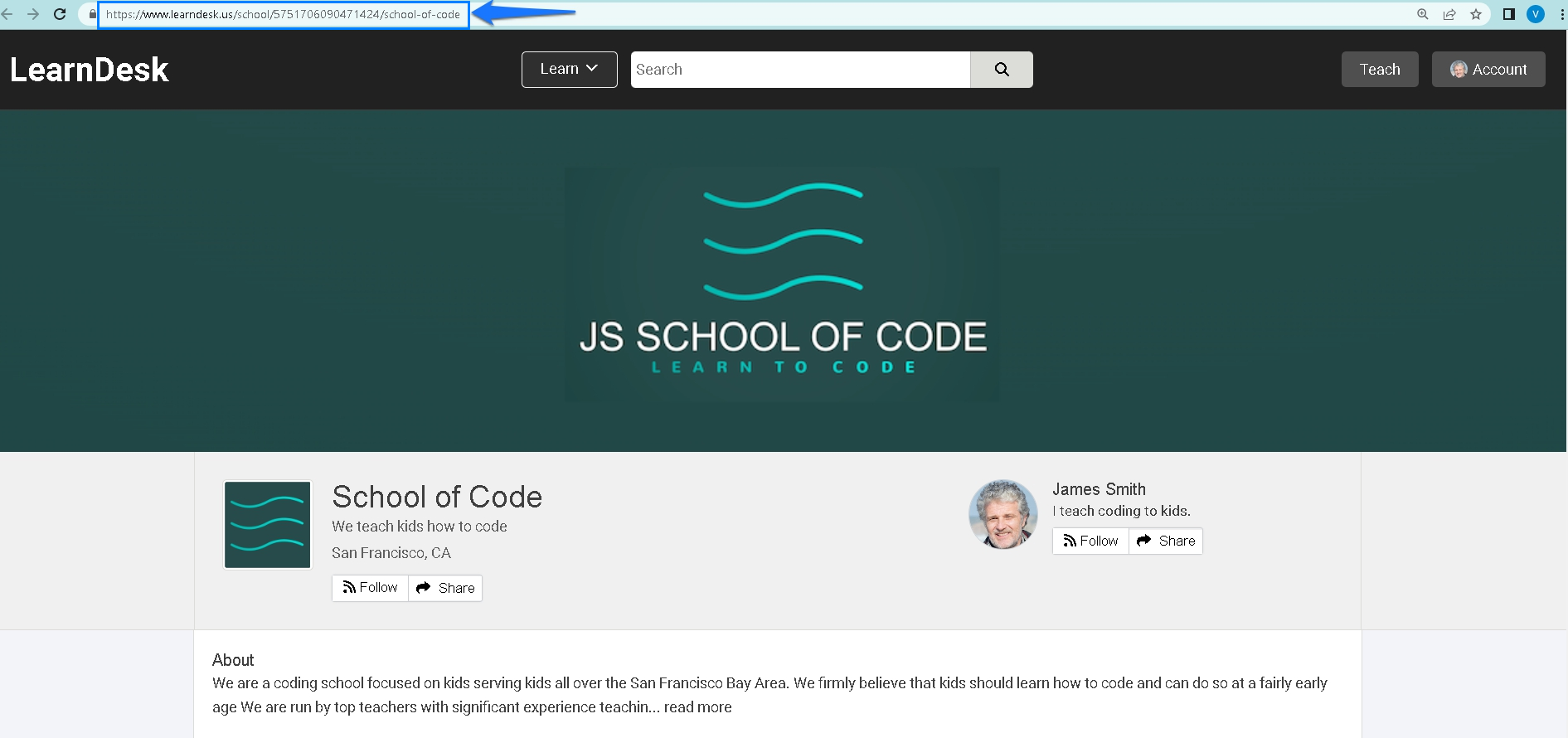Follow the School of Code
The image size is (1568, 738).
pos(370,588)
